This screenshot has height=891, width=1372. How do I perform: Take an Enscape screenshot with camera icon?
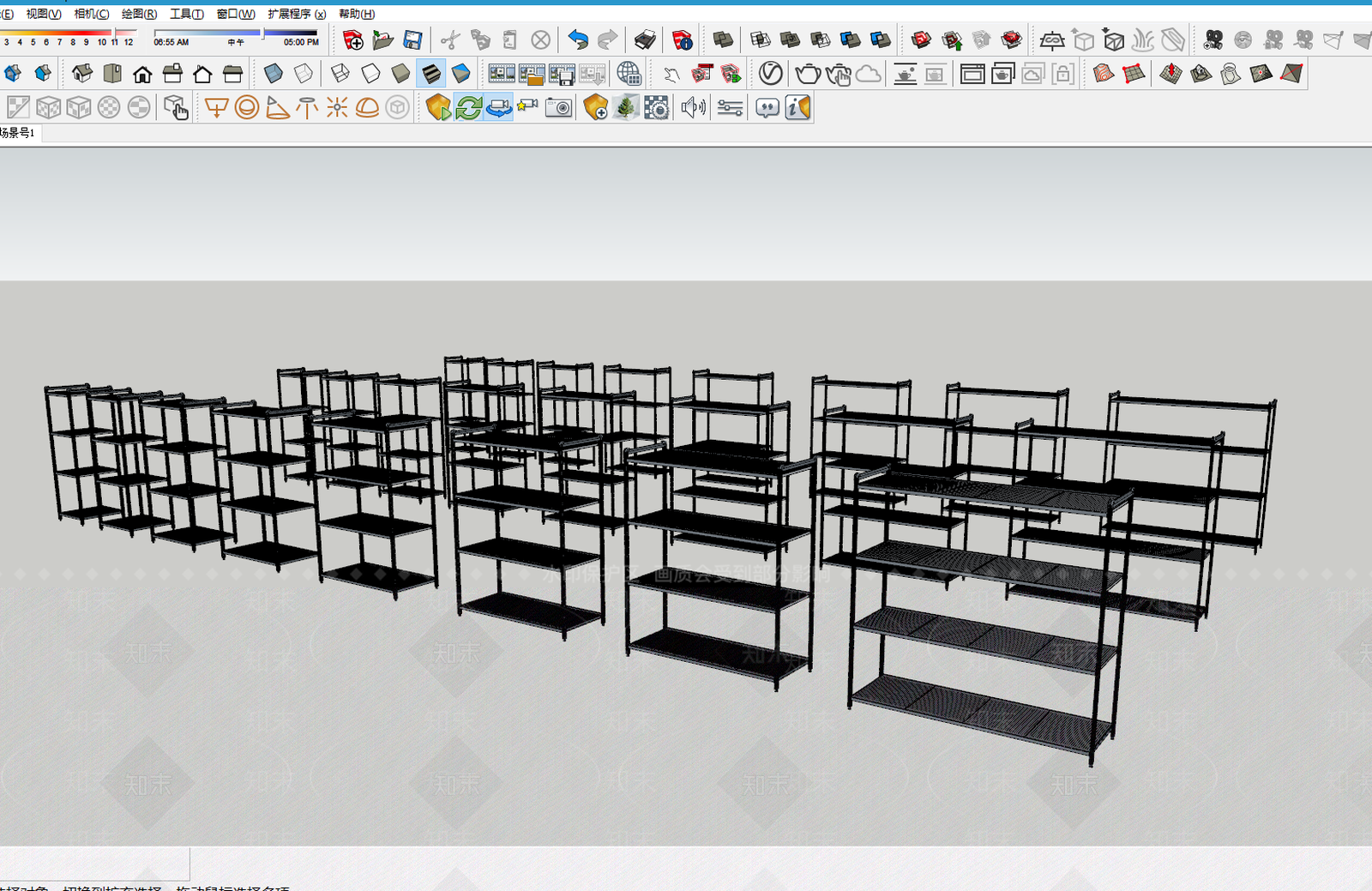coord(558,108)
